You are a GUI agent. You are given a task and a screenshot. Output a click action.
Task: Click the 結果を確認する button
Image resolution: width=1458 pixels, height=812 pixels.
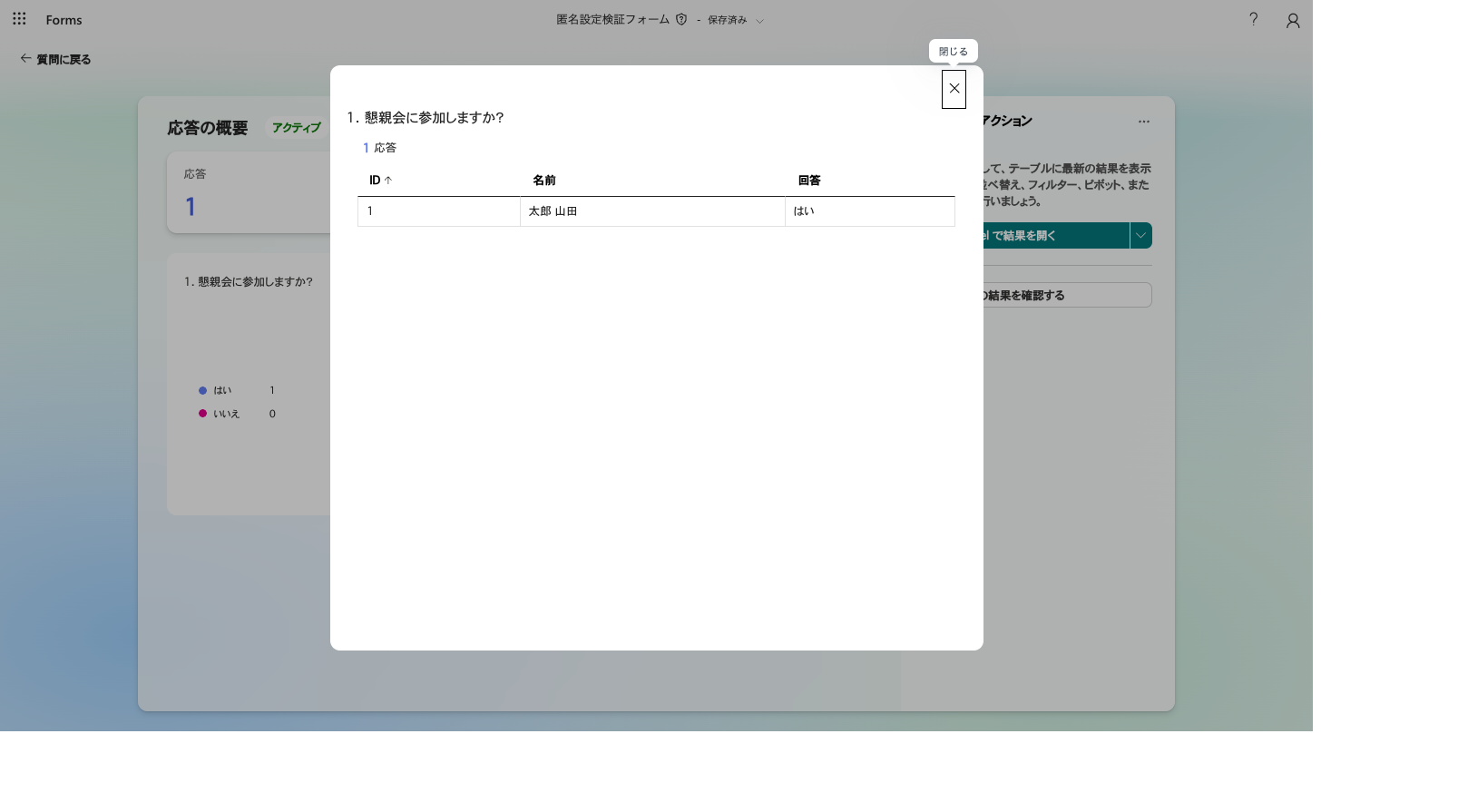coord(1066,295)
